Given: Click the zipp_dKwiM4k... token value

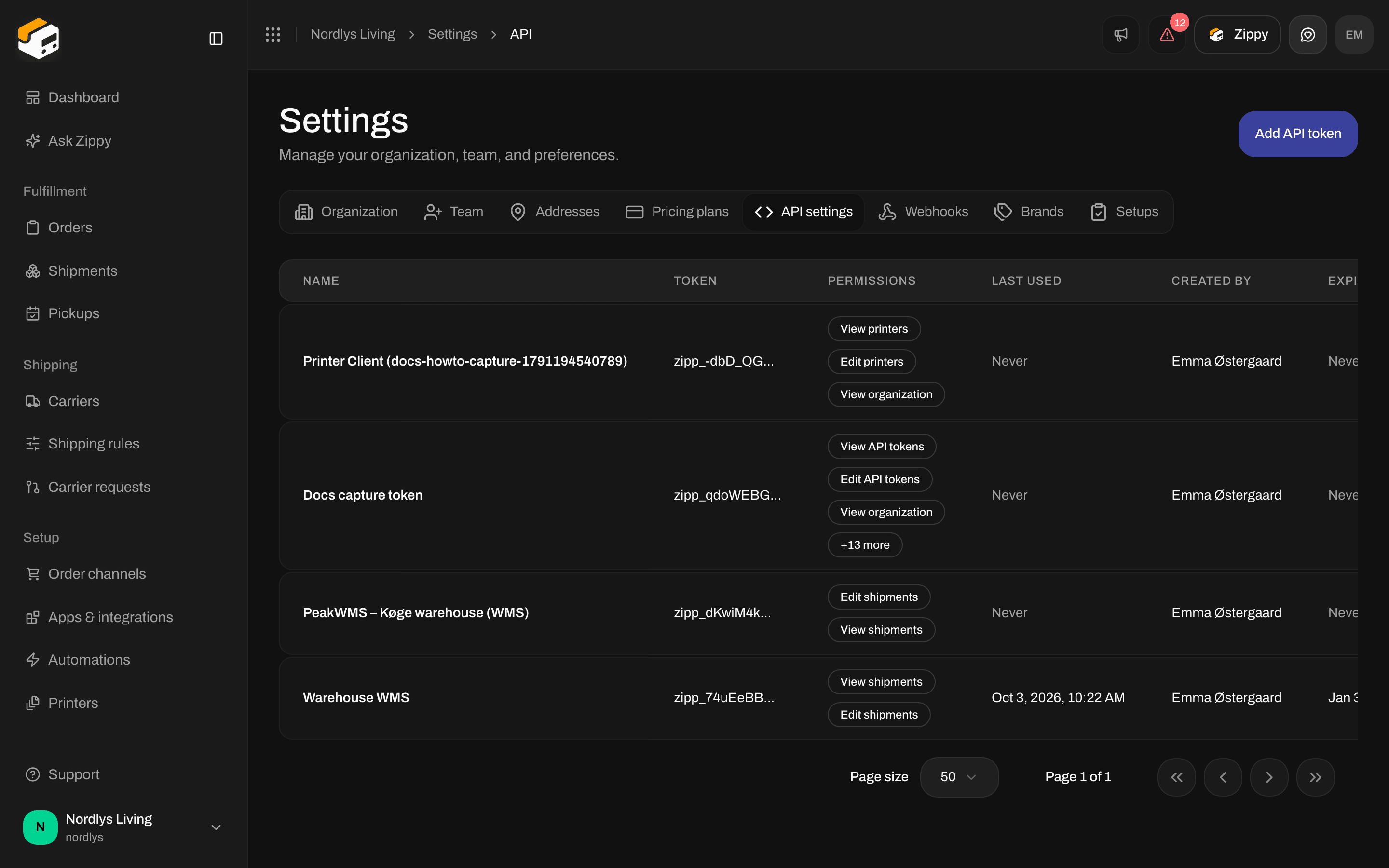Looking at the screenshot, I should [722, 613].
